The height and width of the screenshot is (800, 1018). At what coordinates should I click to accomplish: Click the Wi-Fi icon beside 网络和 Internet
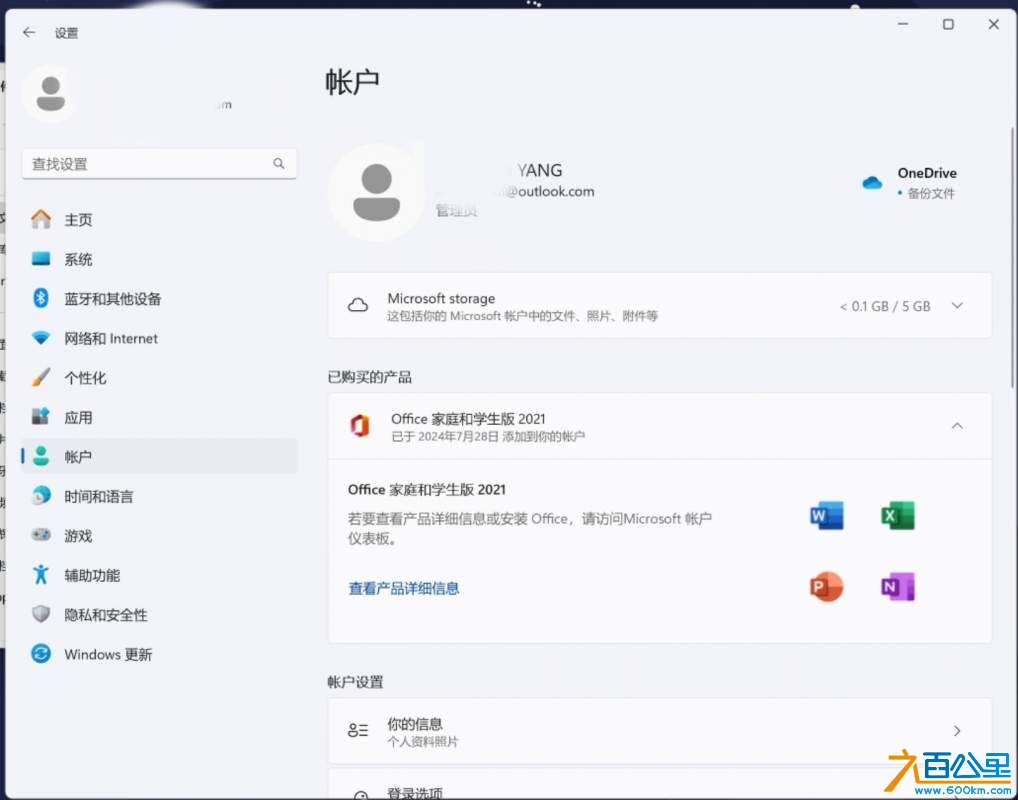(x=41, y=338)
